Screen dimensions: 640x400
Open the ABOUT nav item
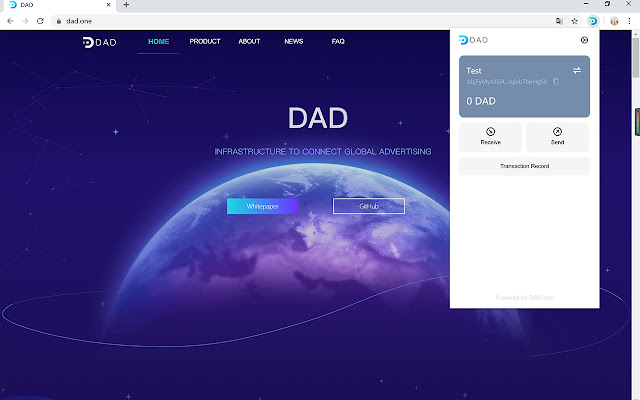click(249, 42)
